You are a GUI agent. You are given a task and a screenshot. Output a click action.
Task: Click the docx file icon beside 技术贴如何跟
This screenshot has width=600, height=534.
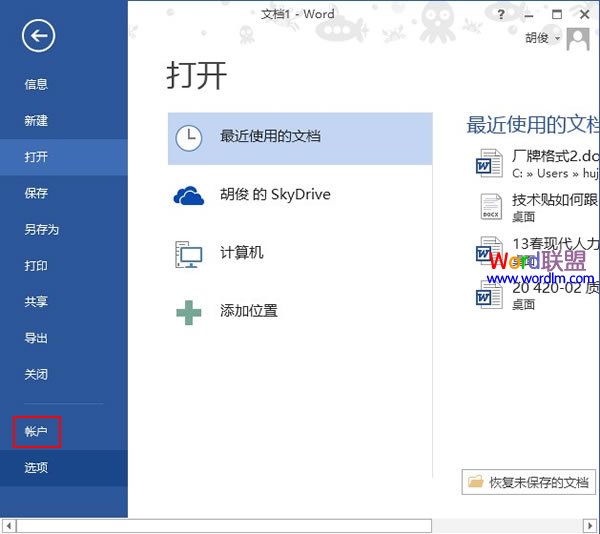491,207
